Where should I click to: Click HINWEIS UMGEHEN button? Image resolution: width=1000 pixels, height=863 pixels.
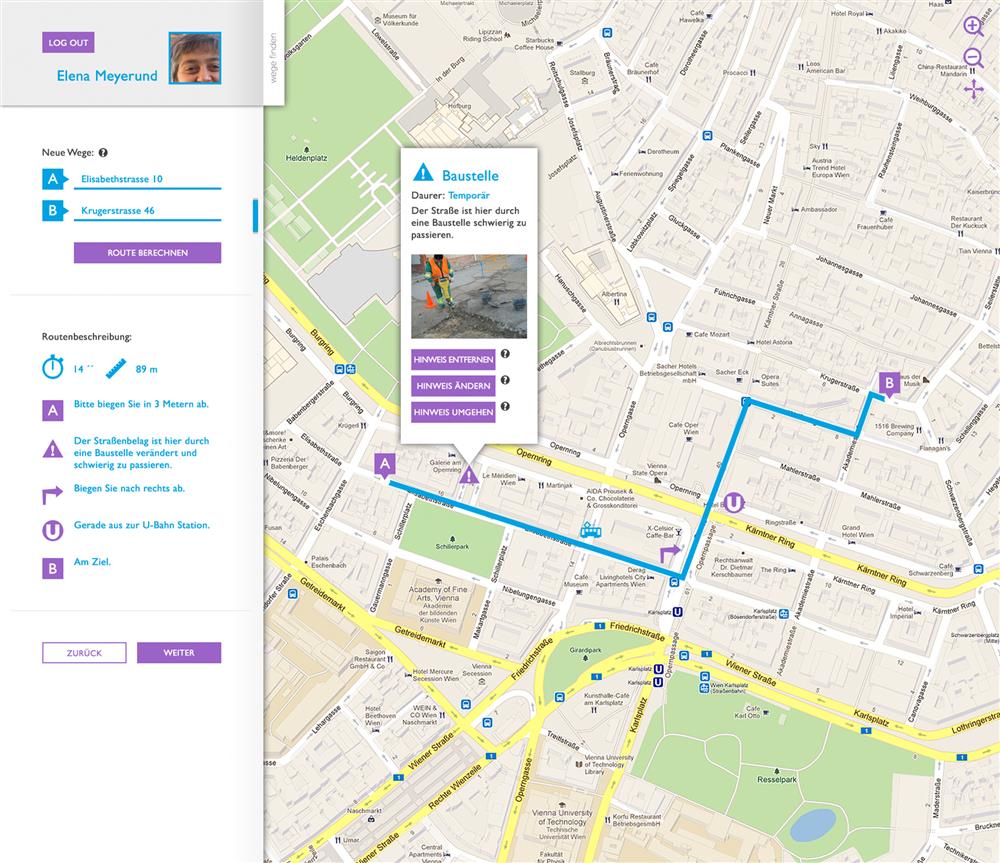point(453,412)
